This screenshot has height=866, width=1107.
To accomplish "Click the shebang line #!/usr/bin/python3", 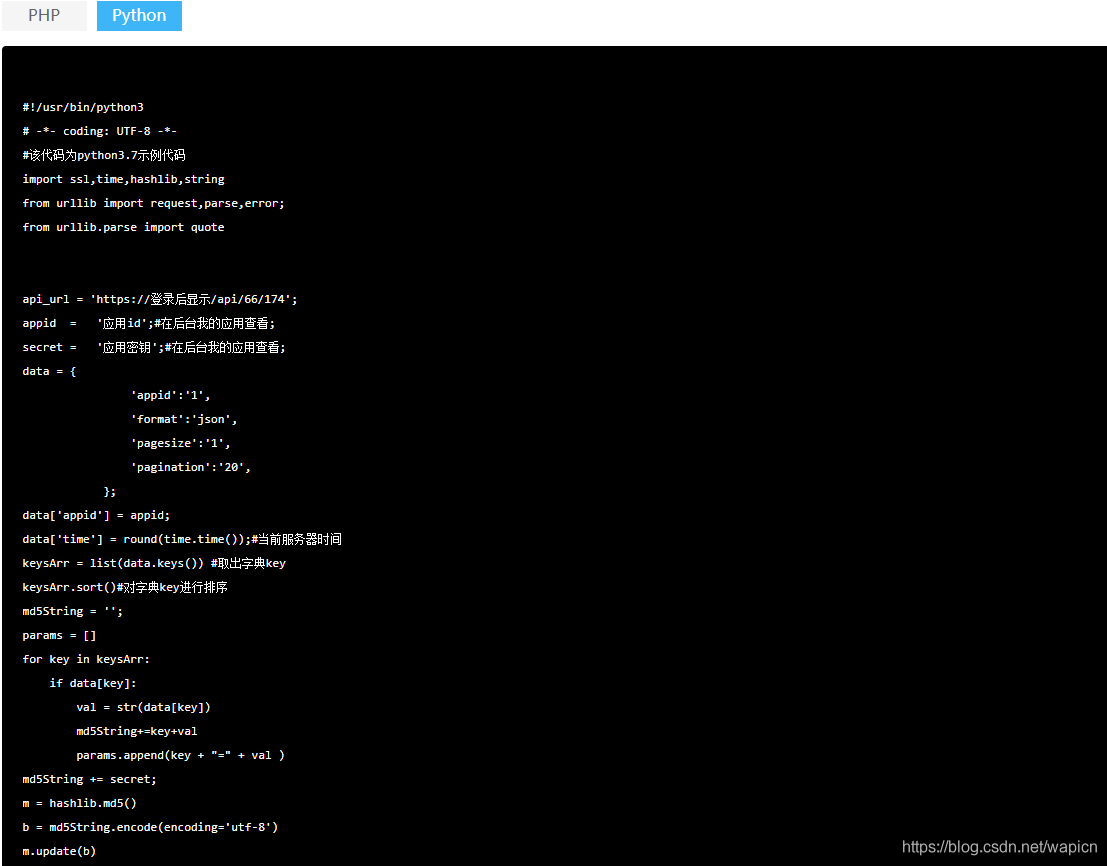I will pyautogui.click(x=83, y=107).
